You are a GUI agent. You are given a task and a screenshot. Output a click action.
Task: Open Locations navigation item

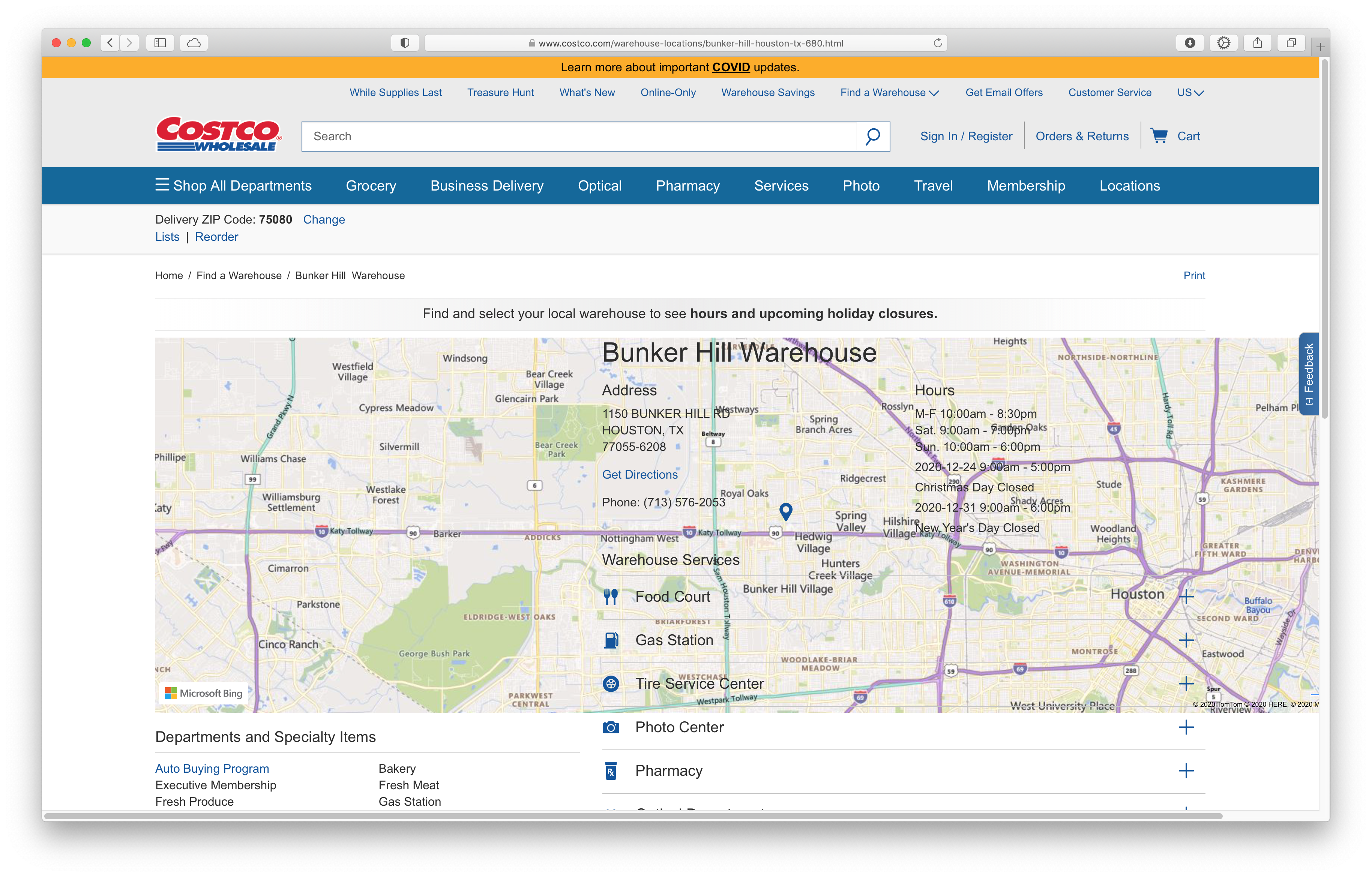point(1129,186)
